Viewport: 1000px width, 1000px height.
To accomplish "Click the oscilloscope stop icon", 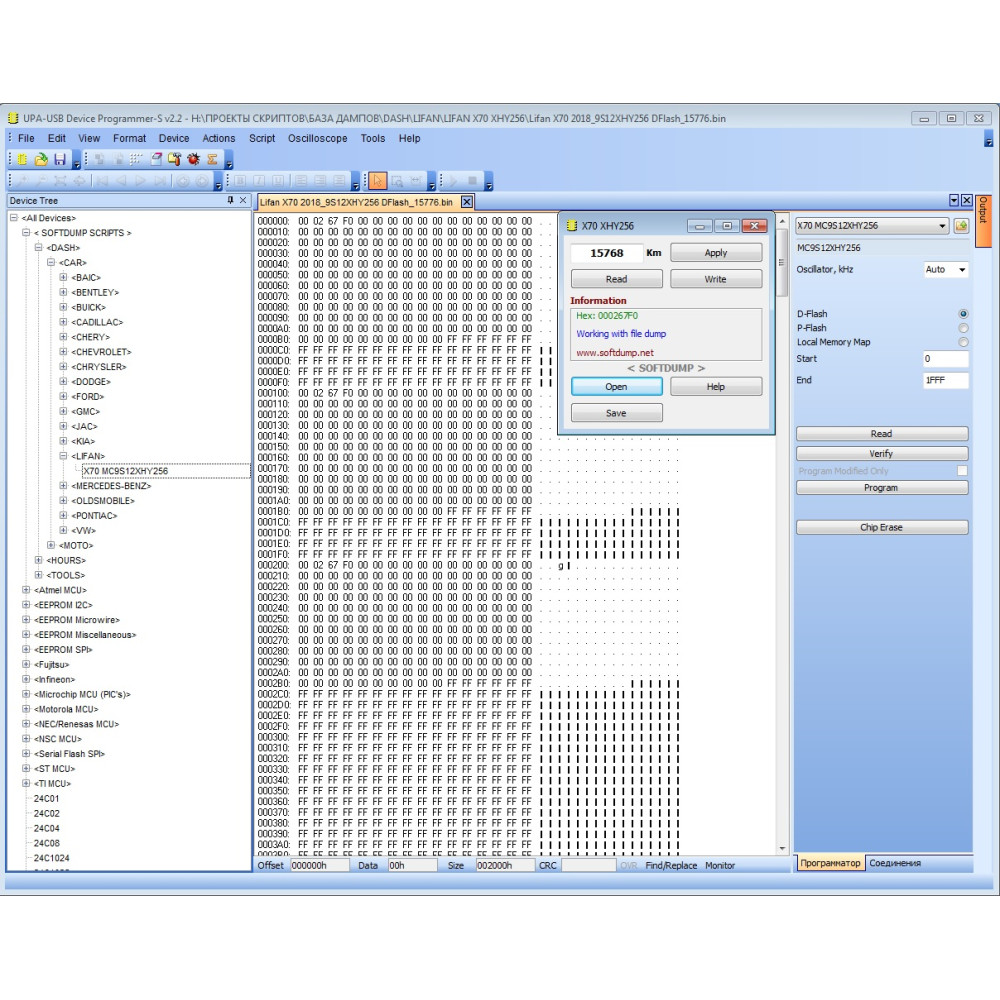I will (x=472, y=180).
